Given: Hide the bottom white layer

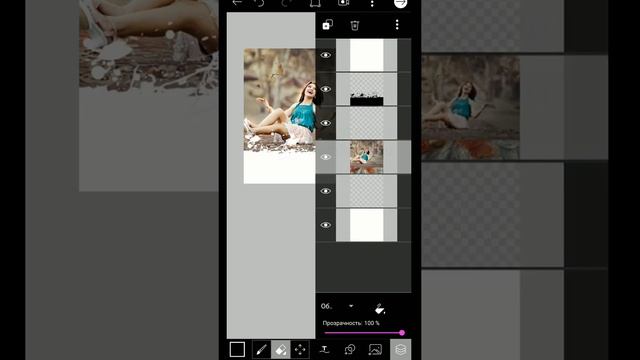Looking at the screenshot, I should pyautogui.click(x=326, y=225).
